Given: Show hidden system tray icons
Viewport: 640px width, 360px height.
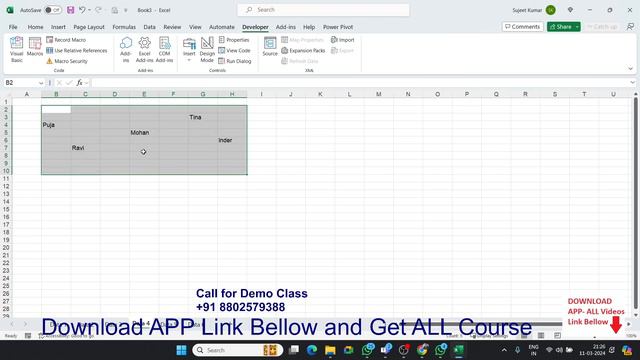Looking at the screenshot, I should click(504, 350).
